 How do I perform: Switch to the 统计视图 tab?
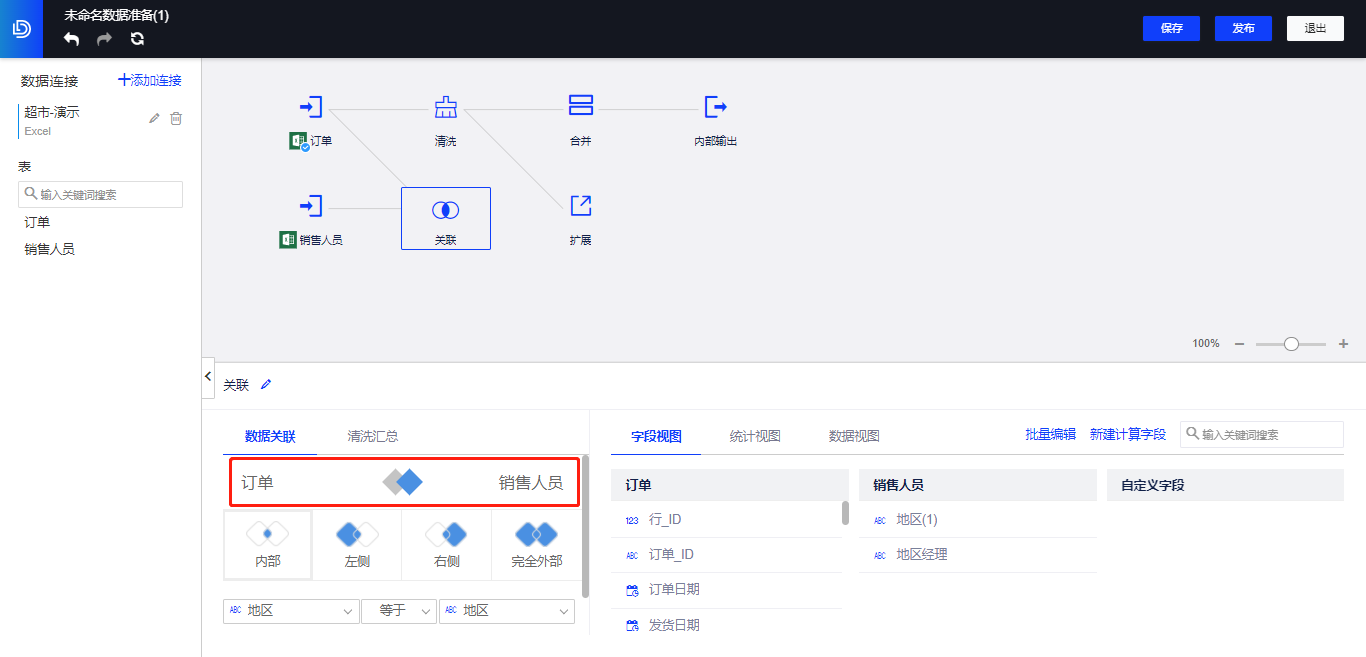tap(754, 436)
